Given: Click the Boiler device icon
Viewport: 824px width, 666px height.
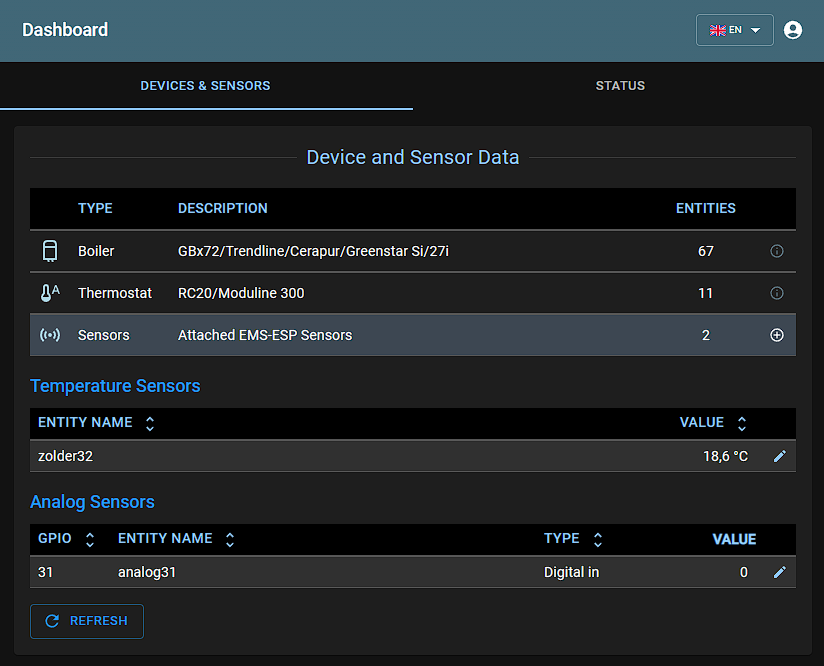Looking at the screenshot, I should click(x=50, y=251).
